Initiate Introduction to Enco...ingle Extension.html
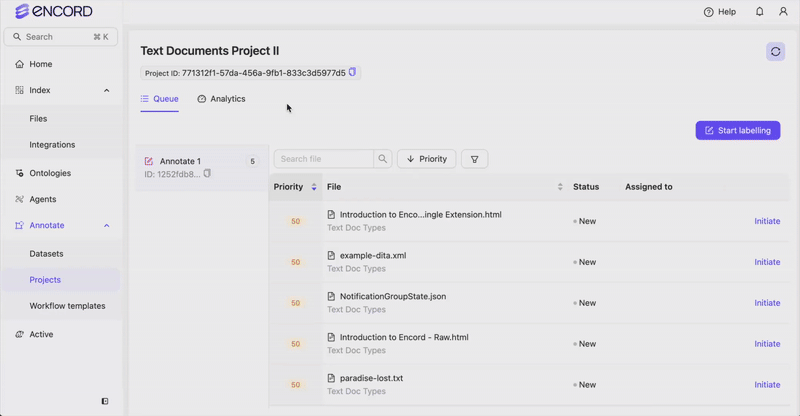The image size is (800, 416). (767, 221)
